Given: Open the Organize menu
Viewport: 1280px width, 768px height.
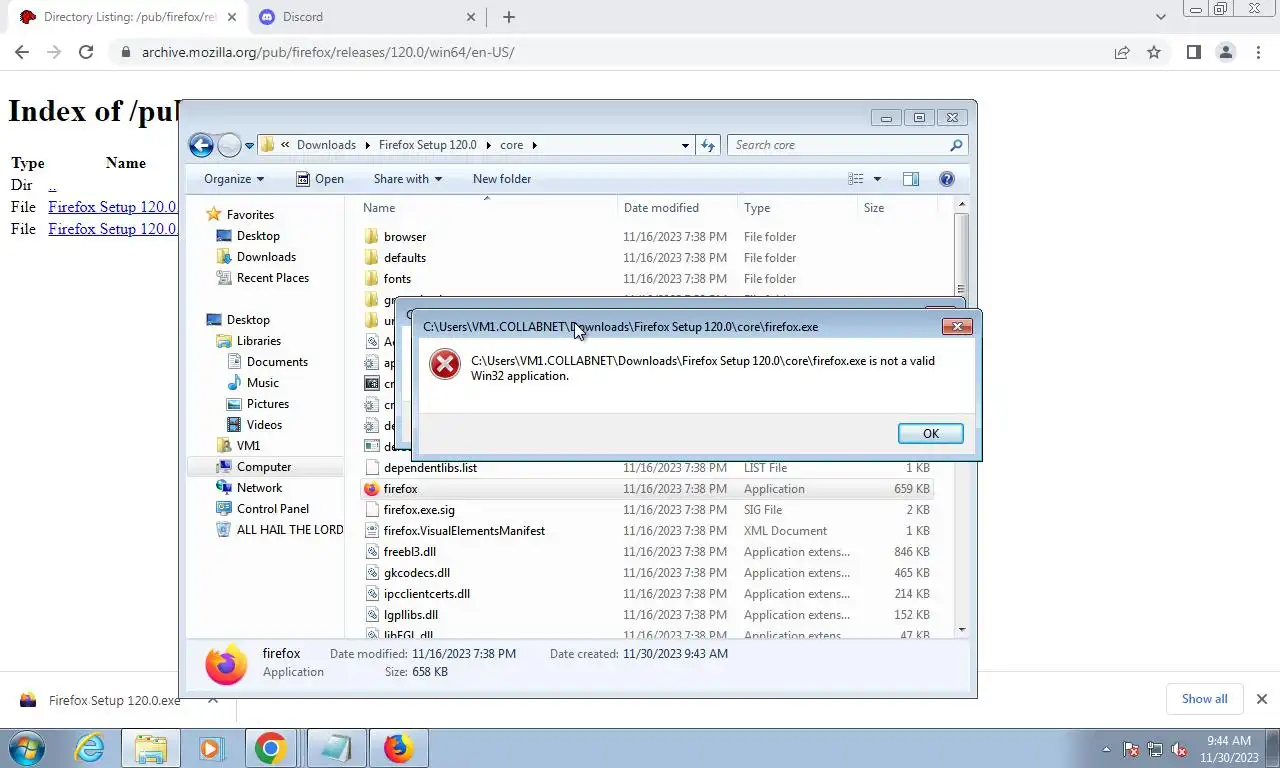Looking at the screenshot, I should [234, 179].
